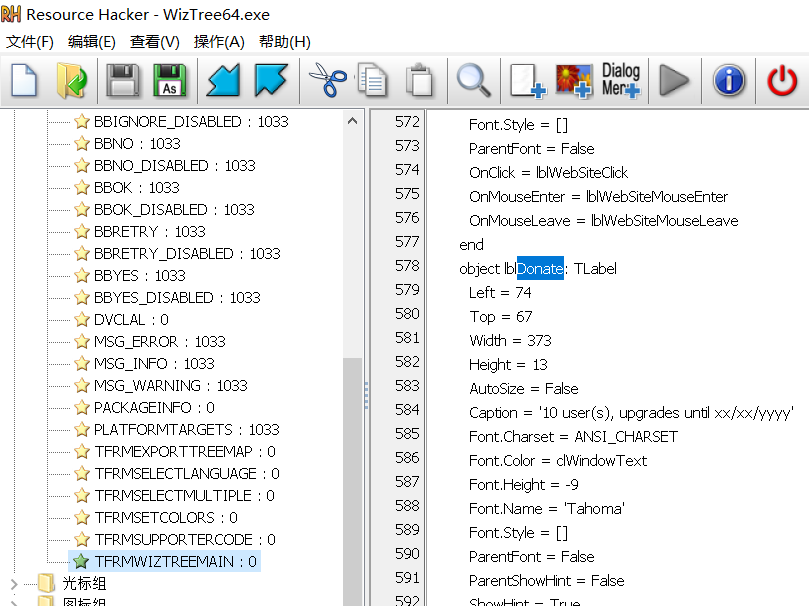Click the New blank script toolbar icon
Viewport: 809px width, 606px height.
point(24,80)
